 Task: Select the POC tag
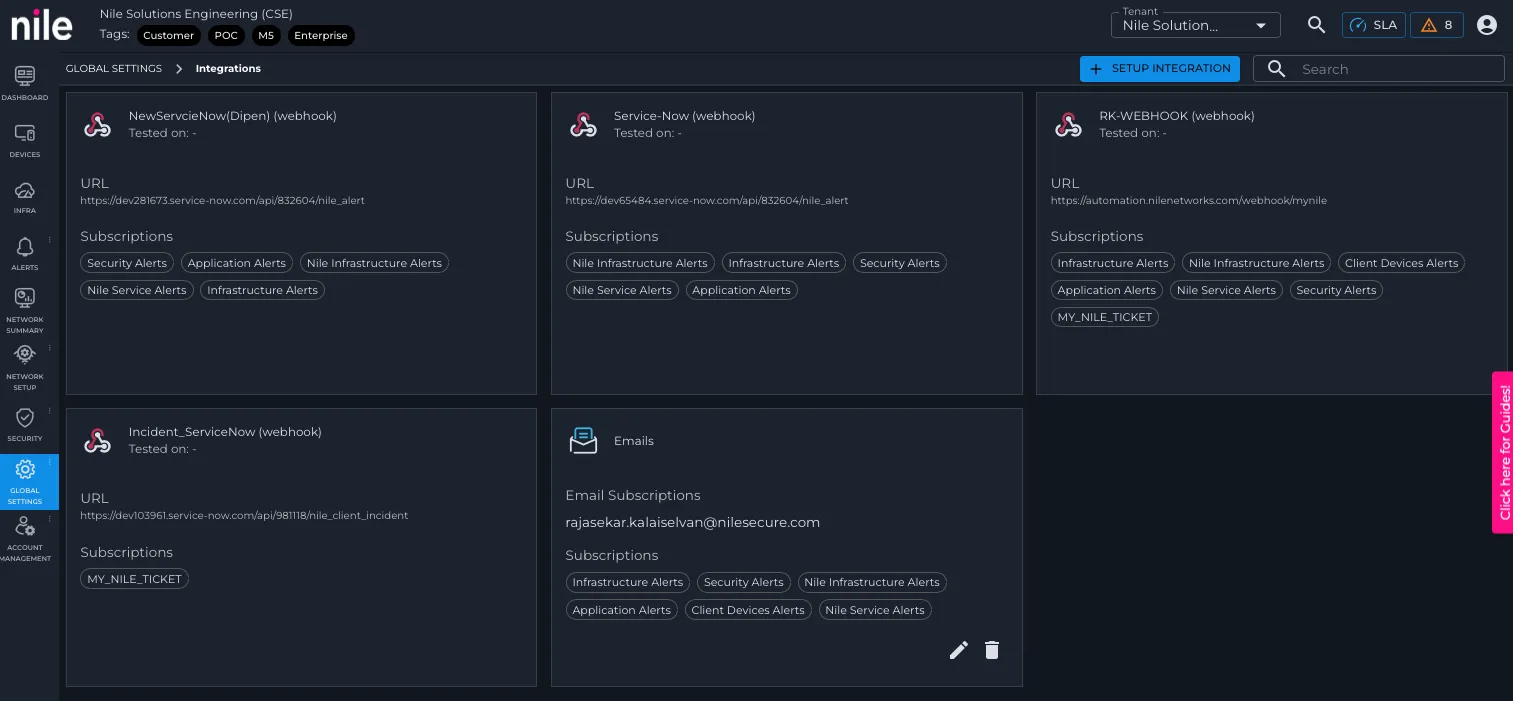[226, 36]
